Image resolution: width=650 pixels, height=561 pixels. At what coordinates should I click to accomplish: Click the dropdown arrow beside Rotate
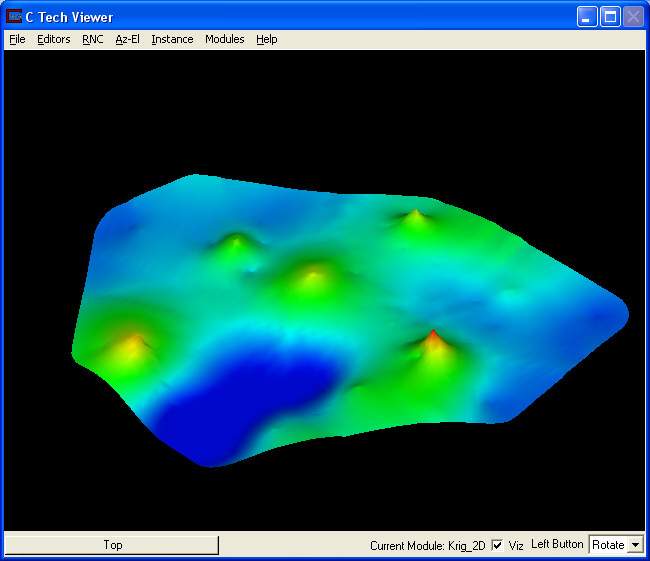[635, 545]
